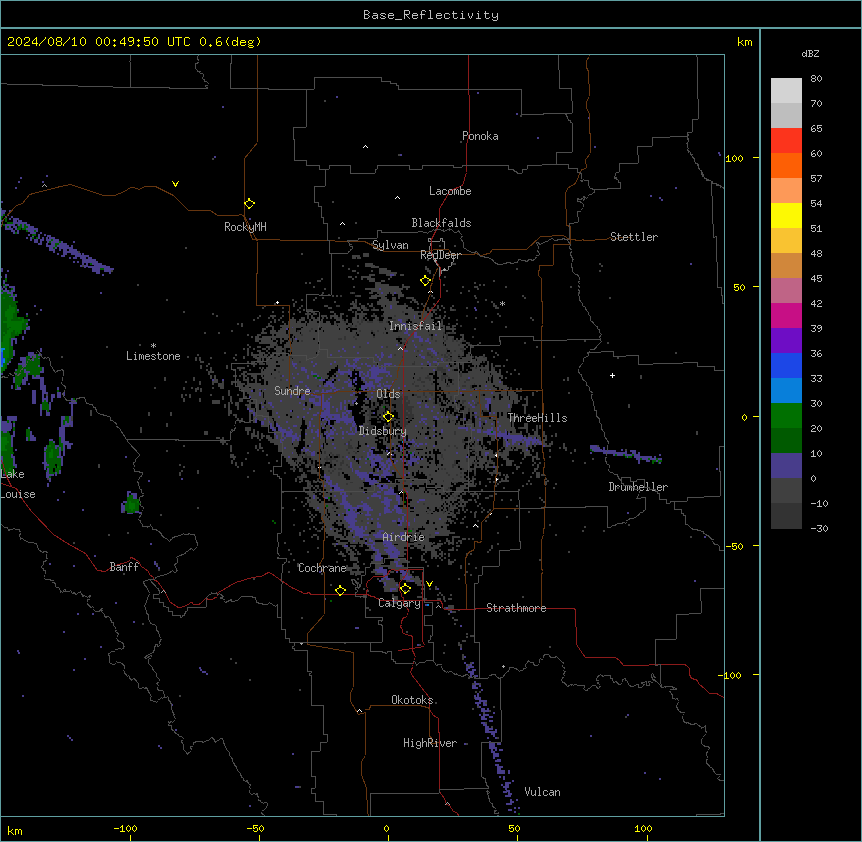
Task: Click the asterisk marker above Limestone
Action: pos(153,346)
